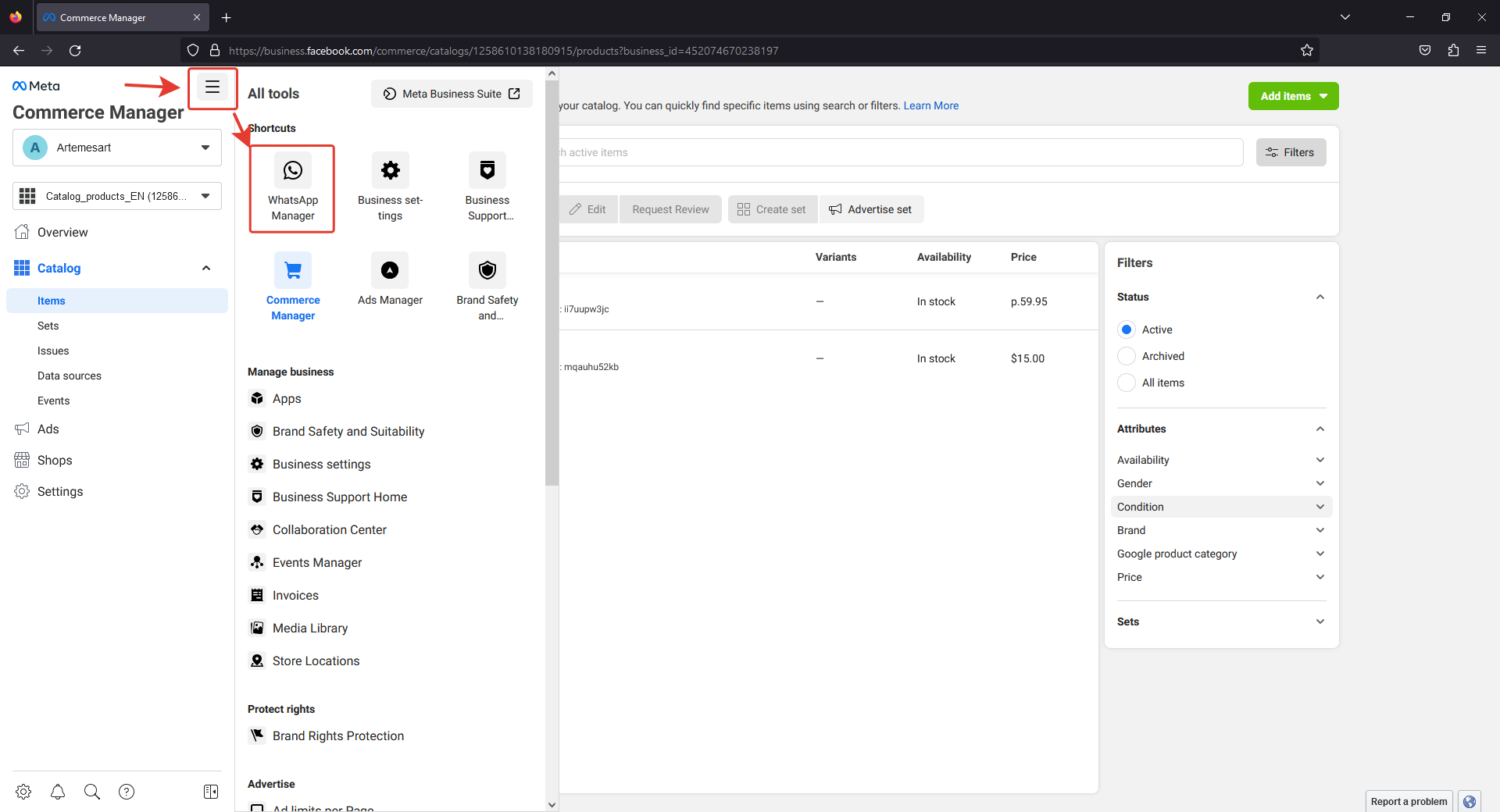
Task: View site information lock icon
Action: click(215, 51)
